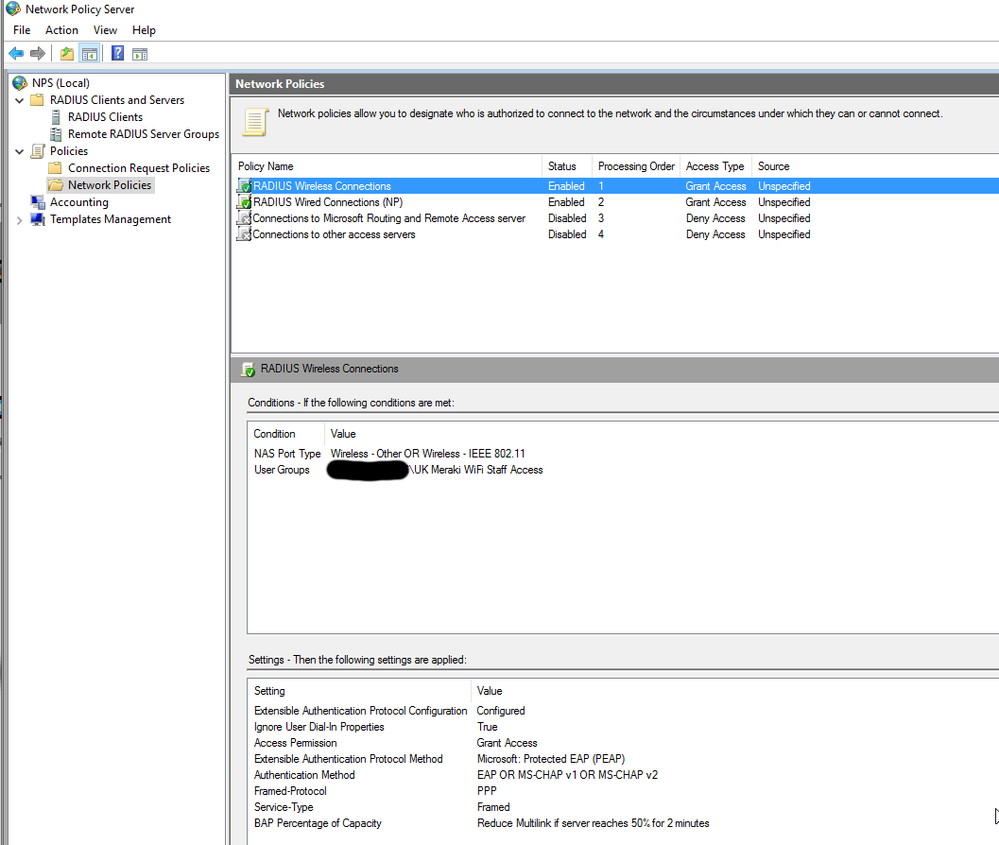
Task: Open the View menu
Action: (105, 30)
